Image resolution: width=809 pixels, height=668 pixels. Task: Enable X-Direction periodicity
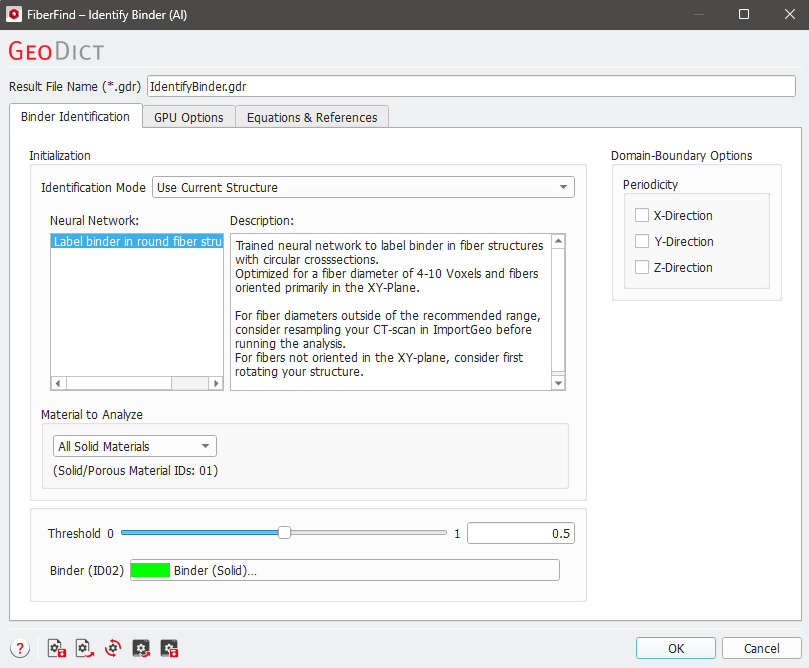pyautogui.click(x=642, y=215)
